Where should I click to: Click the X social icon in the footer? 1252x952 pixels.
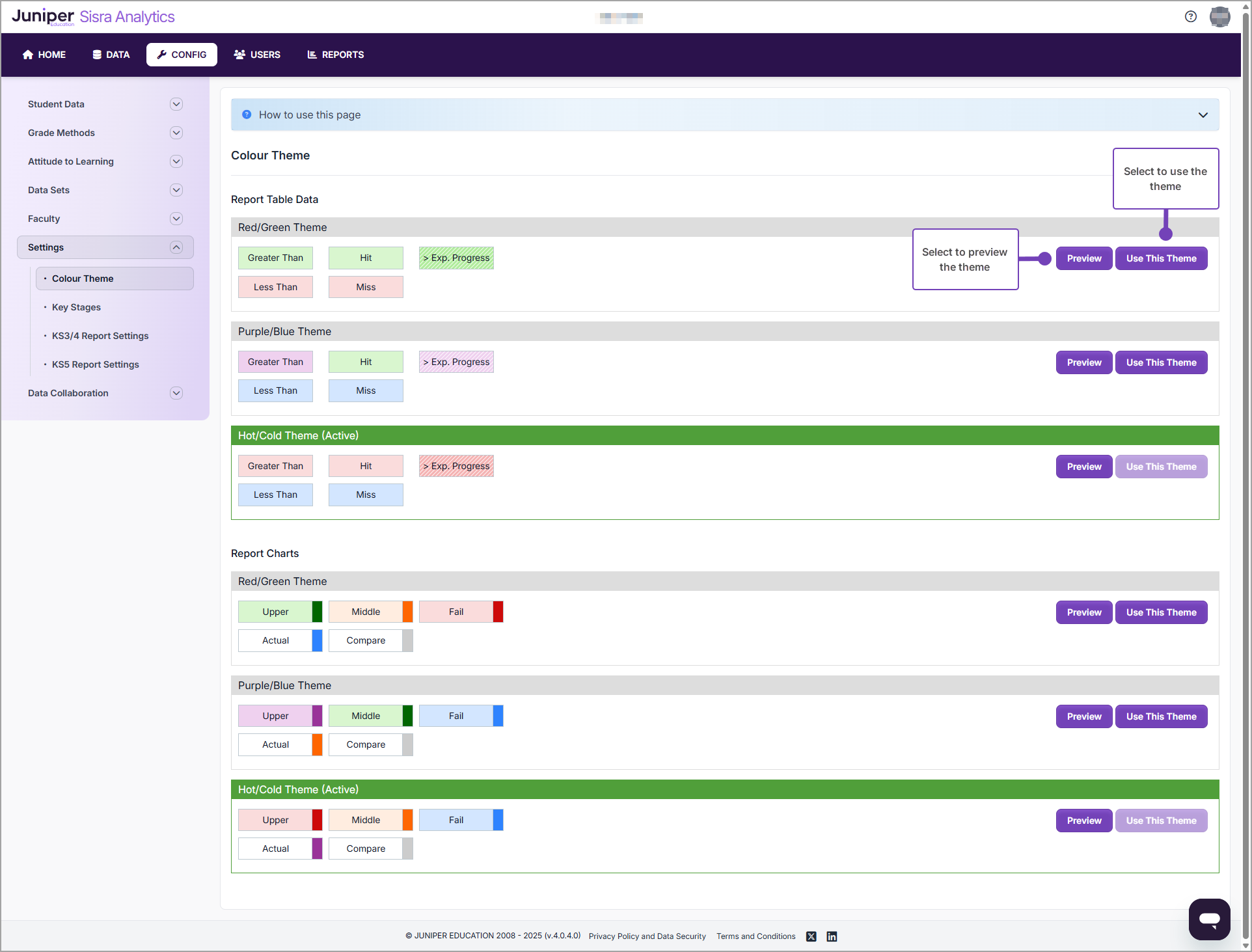(811, 936)
